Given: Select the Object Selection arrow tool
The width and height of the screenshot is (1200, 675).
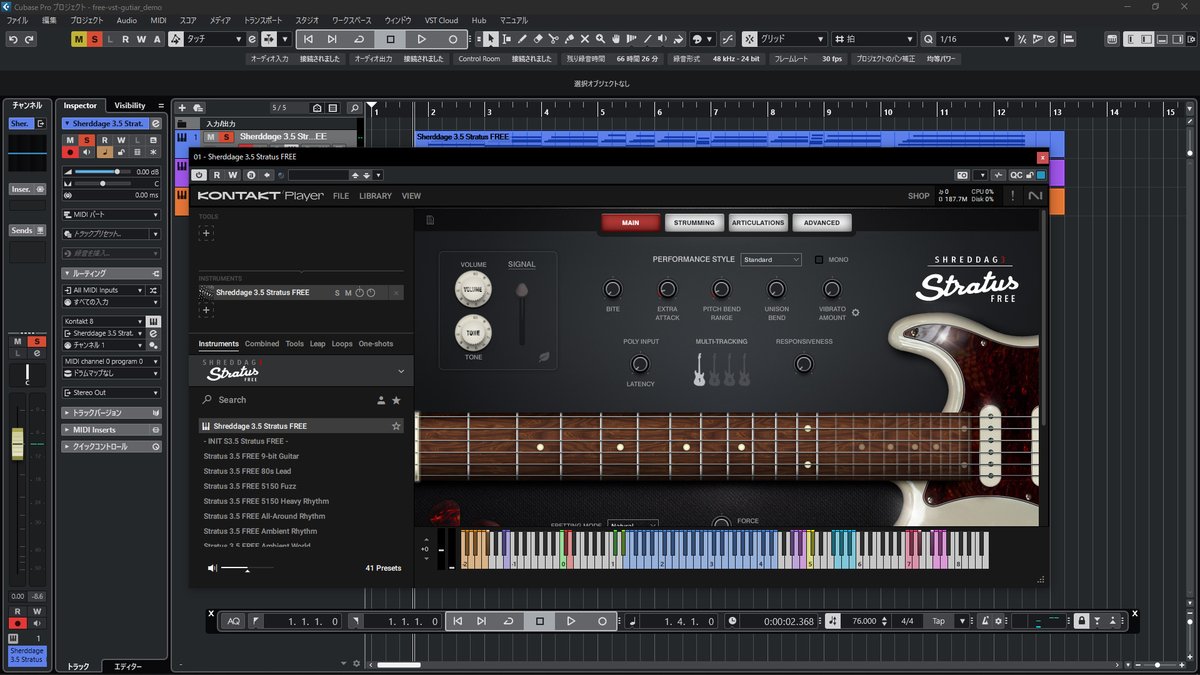Looking at the screenshot, I should 490,39.
